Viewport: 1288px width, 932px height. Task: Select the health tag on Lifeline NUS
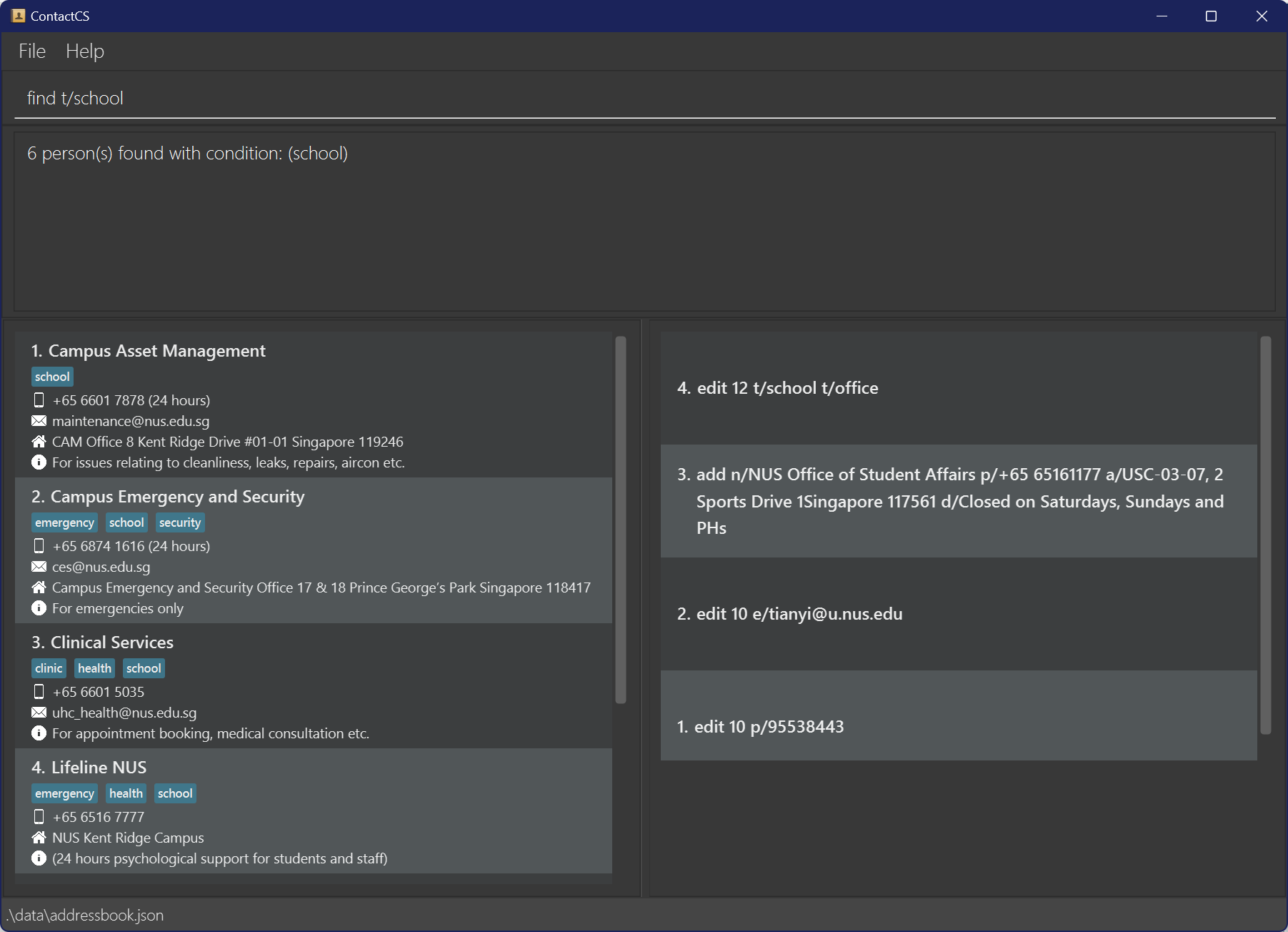(126, 793)
